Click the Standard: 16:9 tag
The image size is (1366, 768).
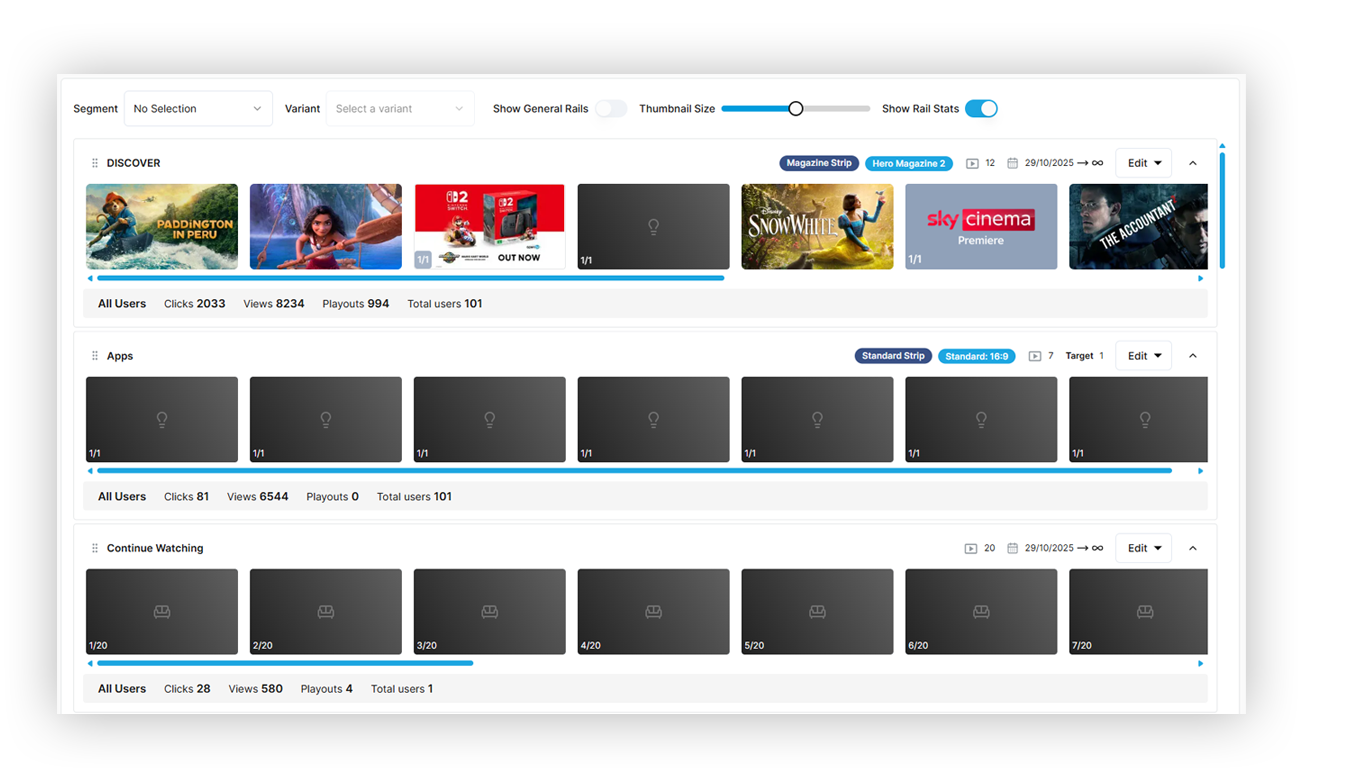pos(977,356)
